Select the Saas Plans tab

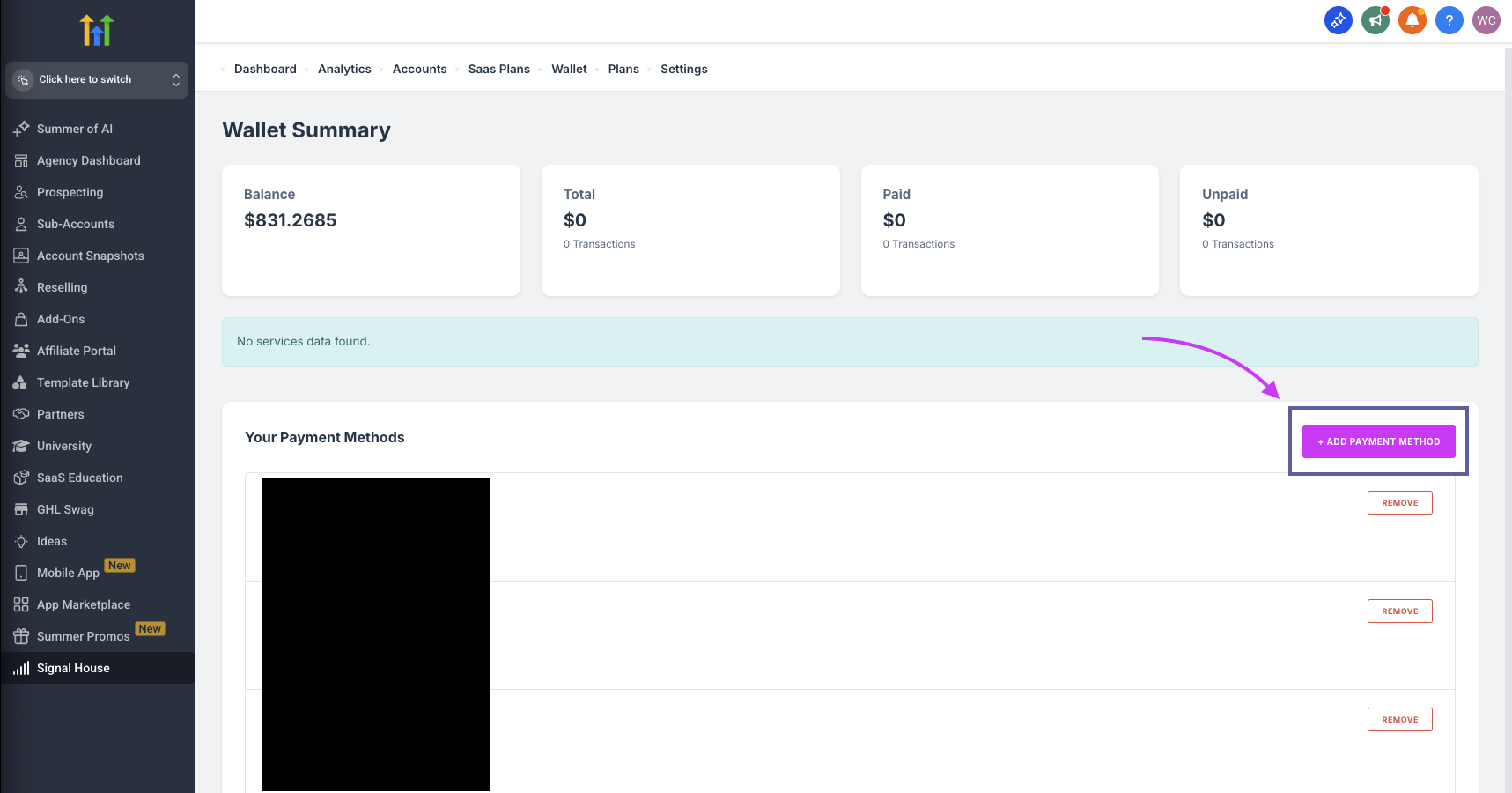(x=499, y=69)
